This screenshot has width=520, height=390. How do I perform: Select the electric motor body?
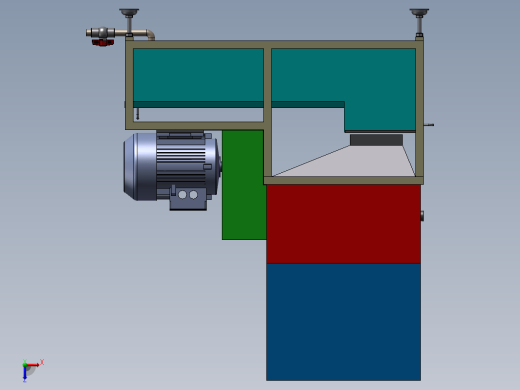pyautogui.click(x=181, y=166)
